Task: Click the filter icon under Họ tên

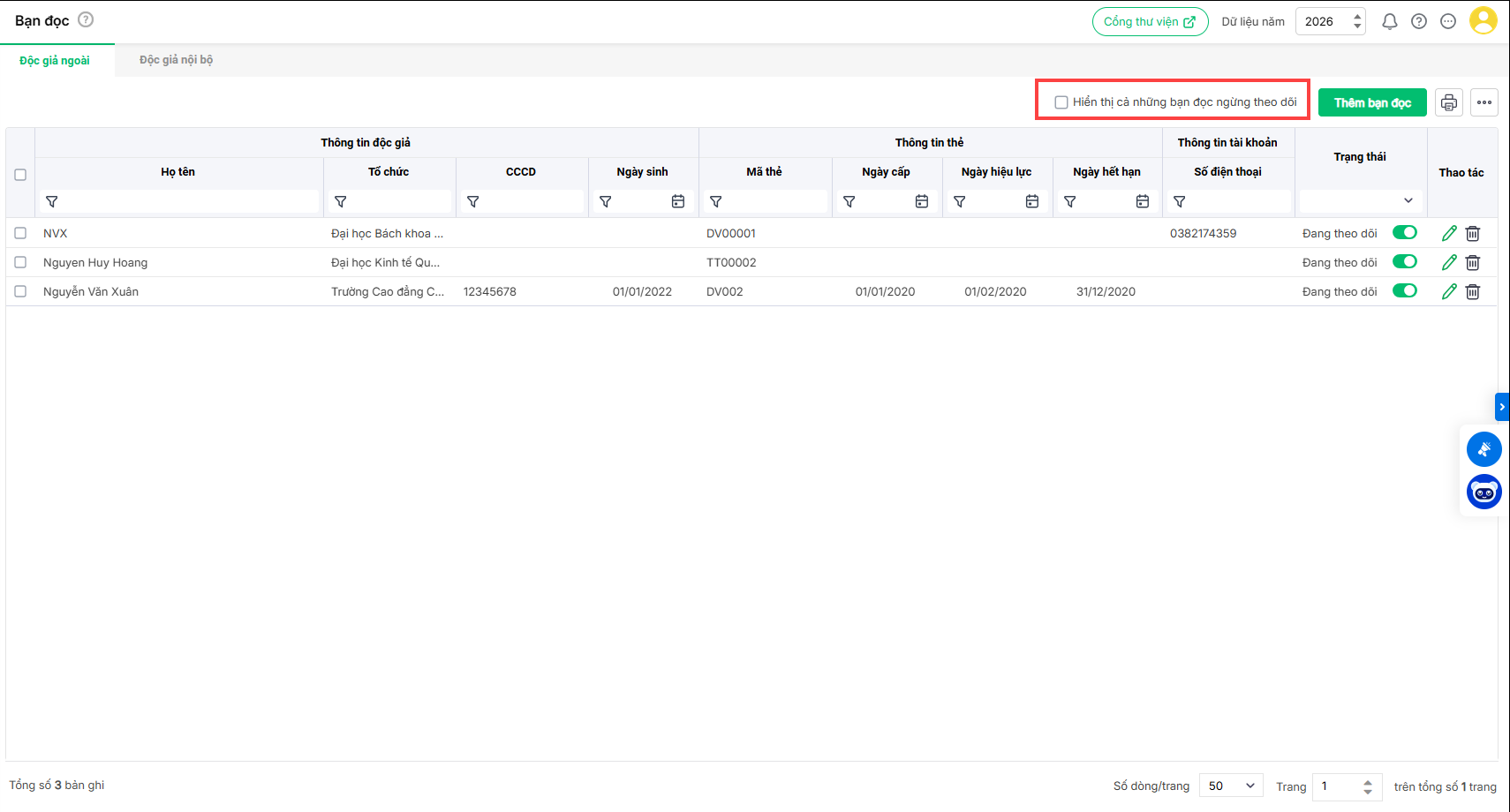Action: (x=52, y=202)
